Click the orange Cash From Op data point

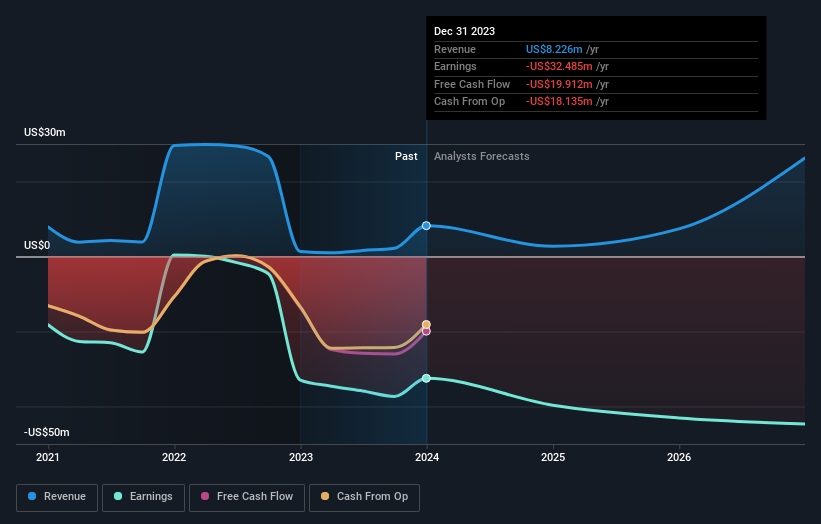[426, 325]
